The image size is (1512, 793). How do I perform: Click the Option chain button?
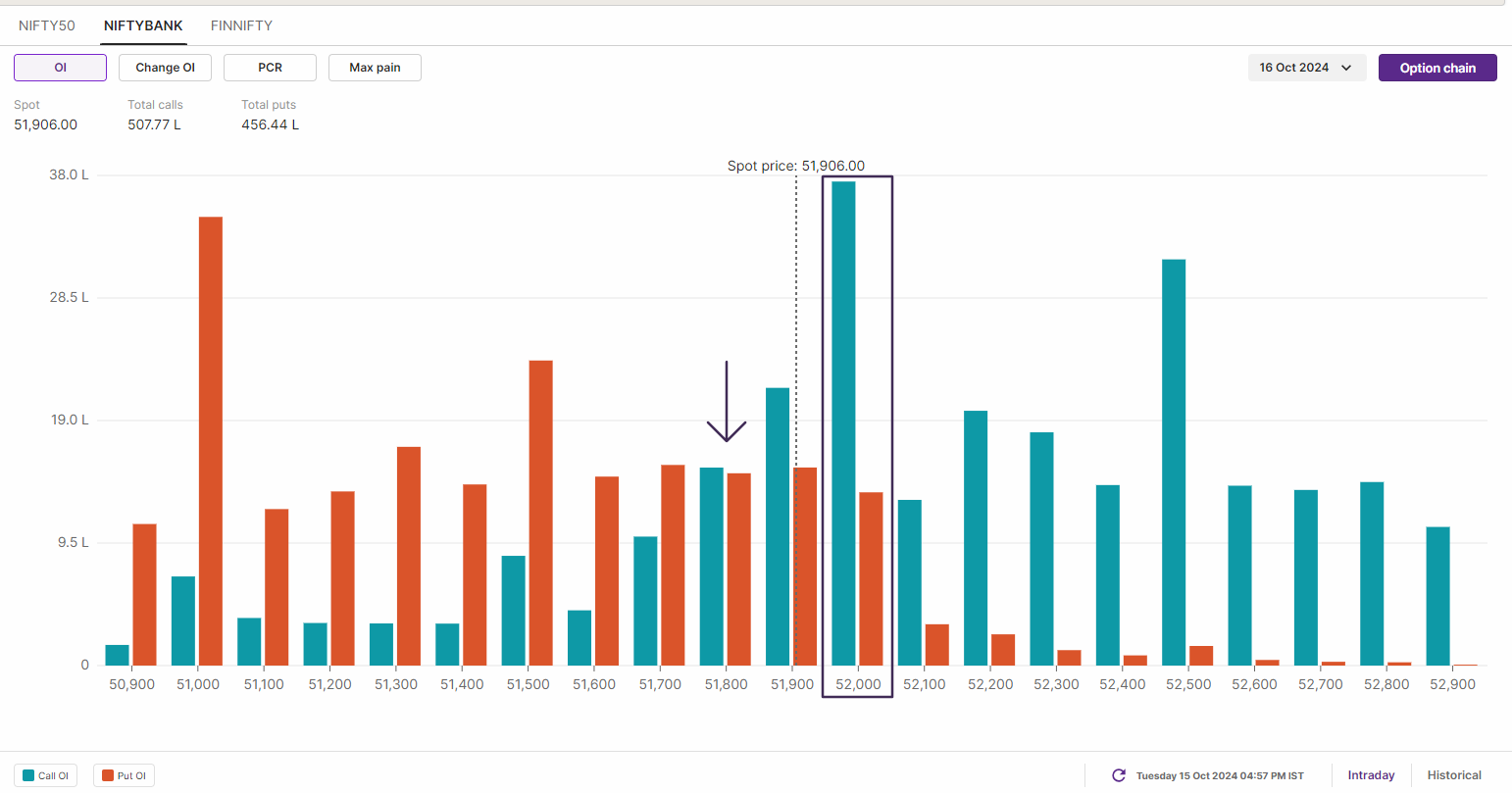pos(1437,68)
